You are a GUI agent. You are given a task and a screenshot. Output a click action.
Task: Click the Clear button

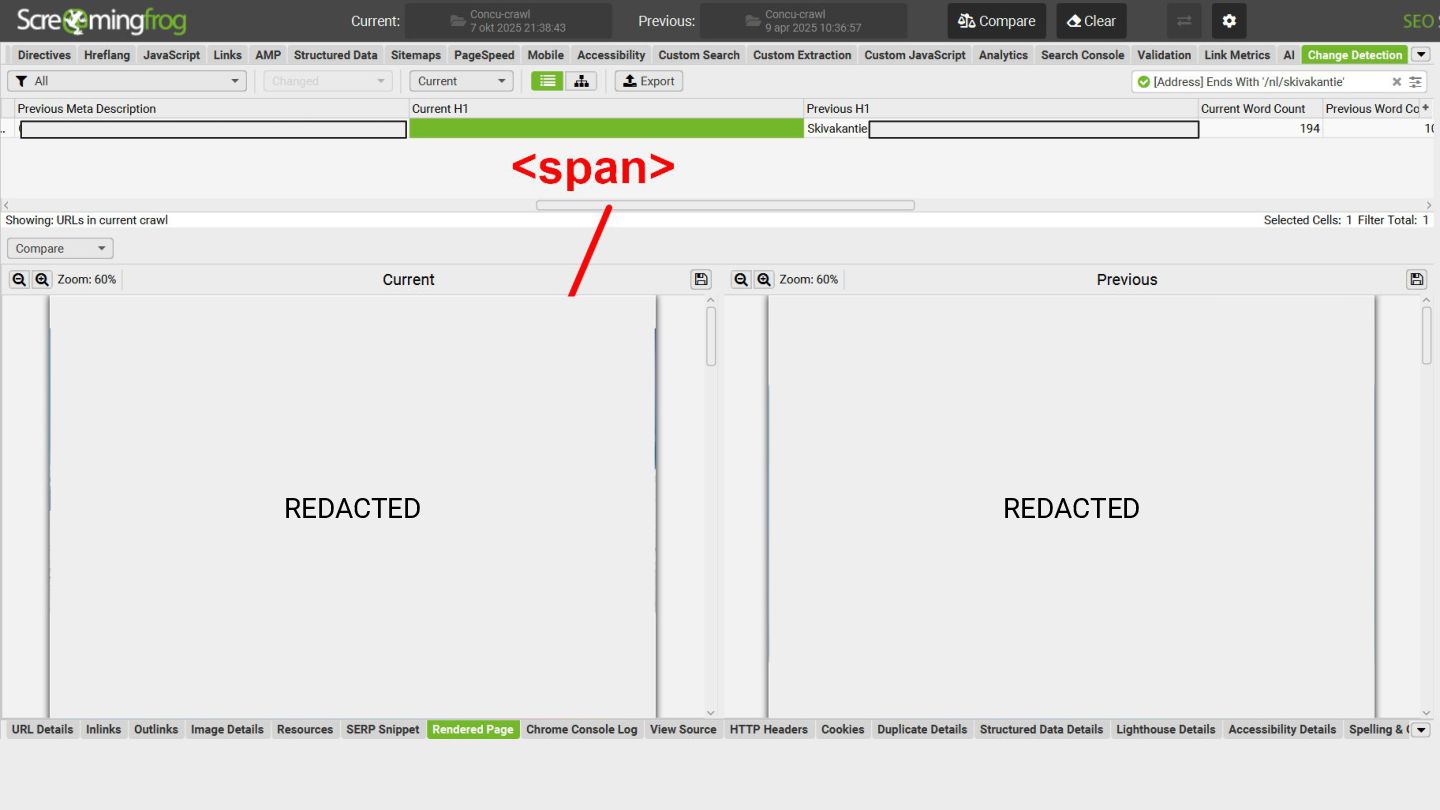[x=1091, y=21]
